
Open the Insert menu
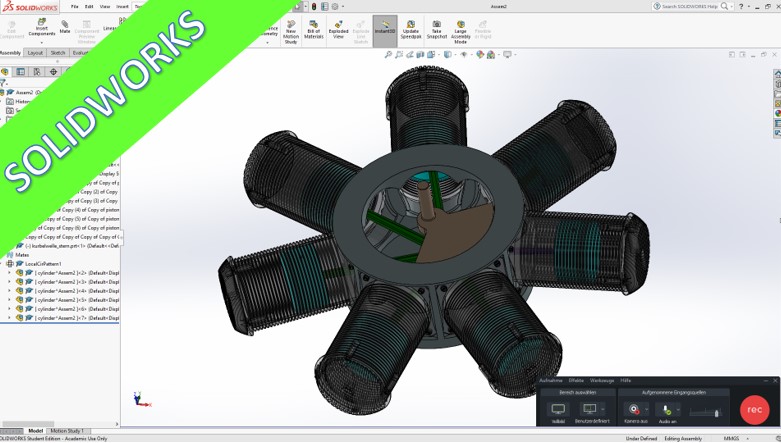122,6
